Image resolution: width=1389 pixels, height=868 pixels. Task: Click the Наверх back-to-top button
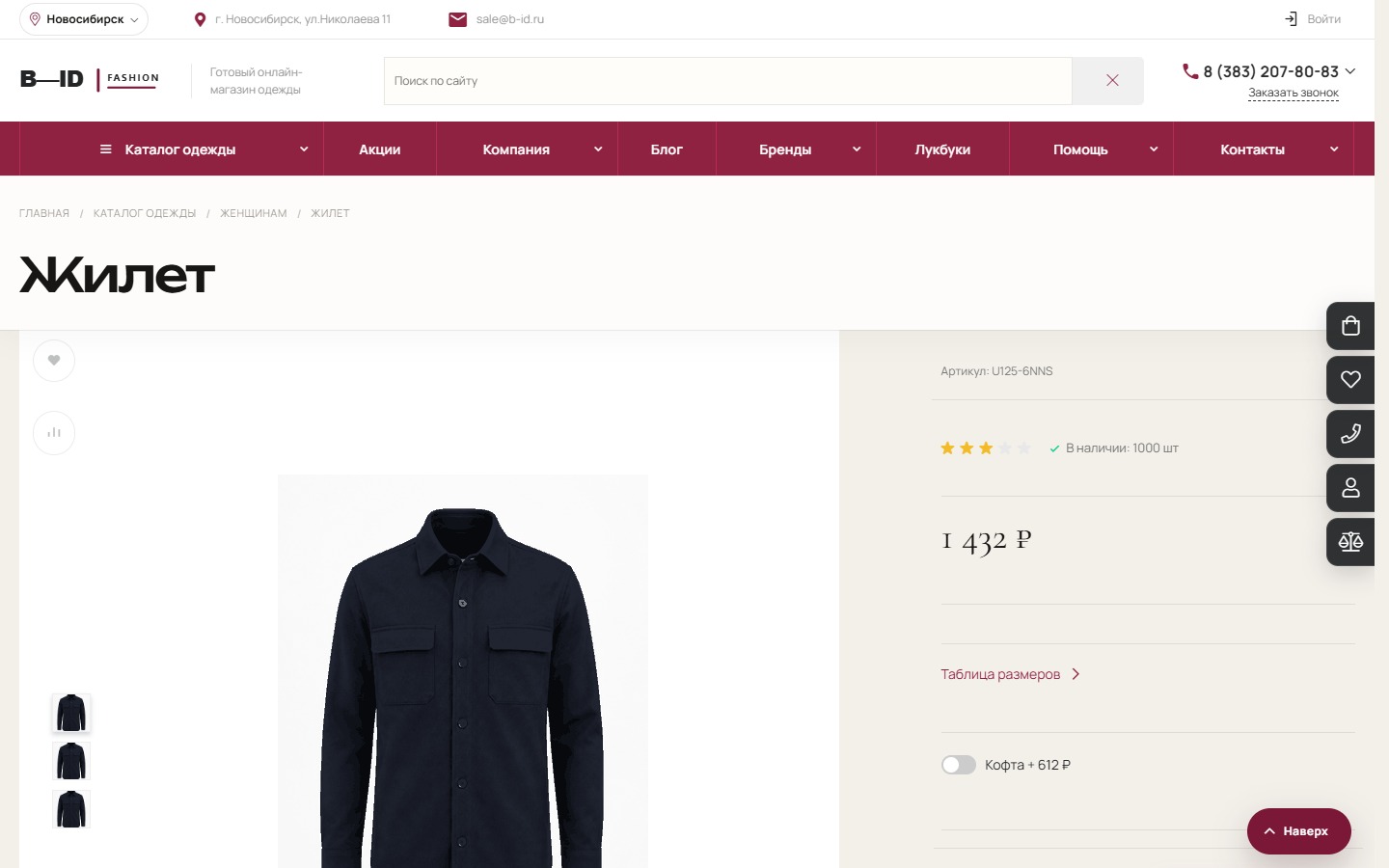[1298, 831]
